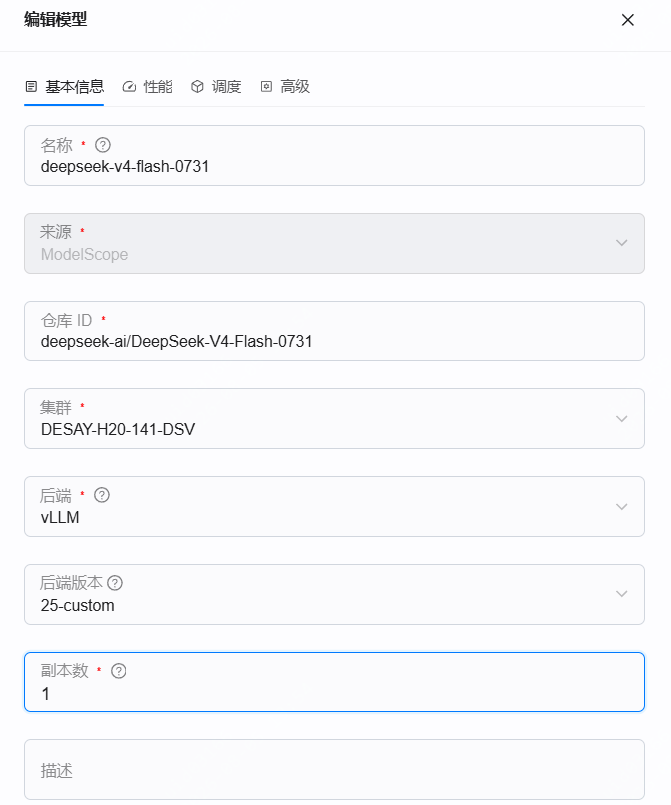Click the 基本信息 document icon

tap(31, 86)
